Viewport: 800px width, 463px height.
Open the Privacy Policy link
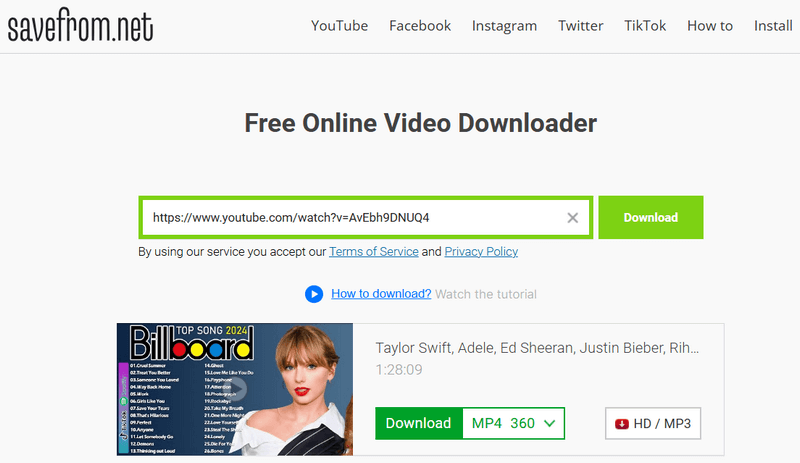481,252
